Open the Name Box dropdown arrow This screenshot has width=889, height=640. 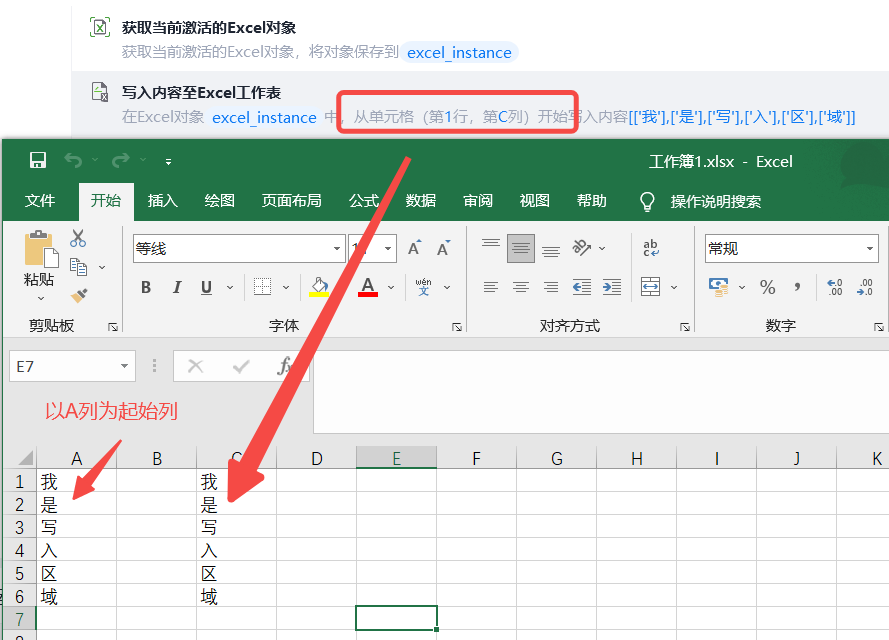pos(125,367)
